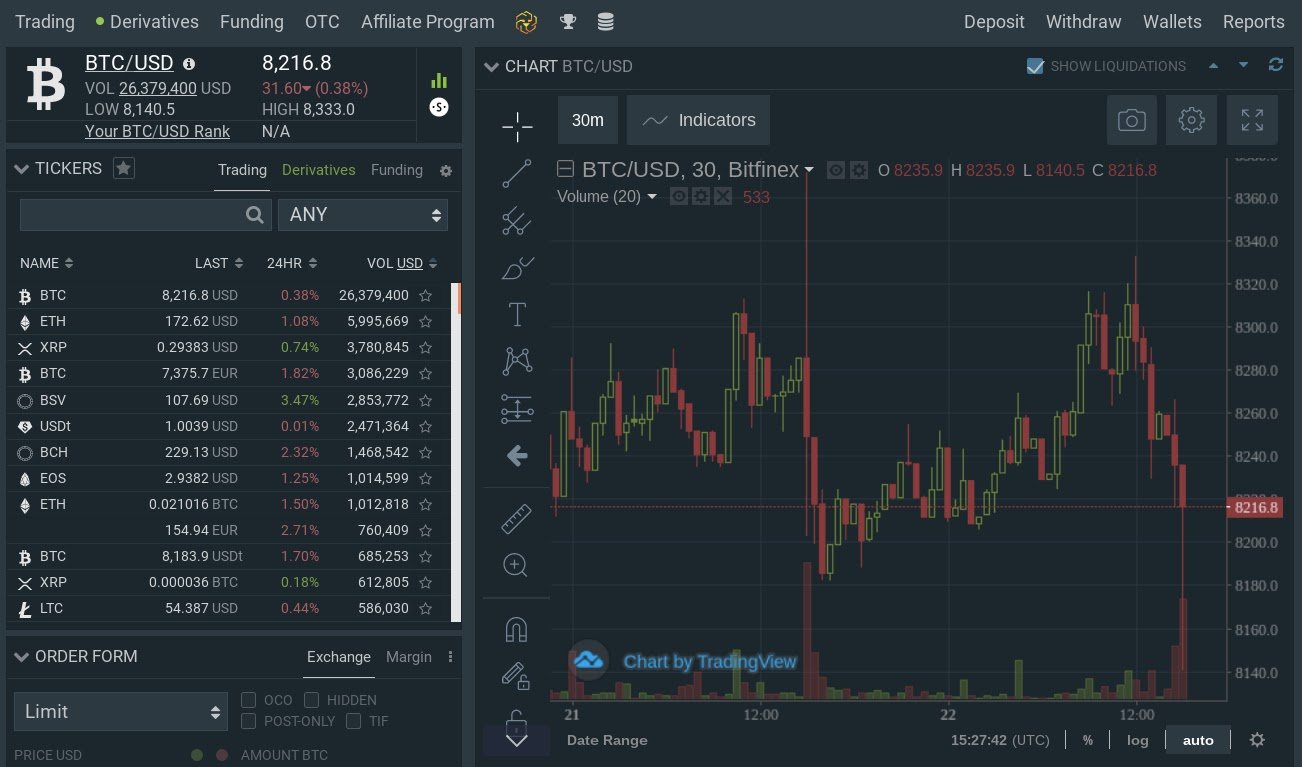Toggle log scale on chart
Screen dimensions: 1302x767
point(1137,740)
